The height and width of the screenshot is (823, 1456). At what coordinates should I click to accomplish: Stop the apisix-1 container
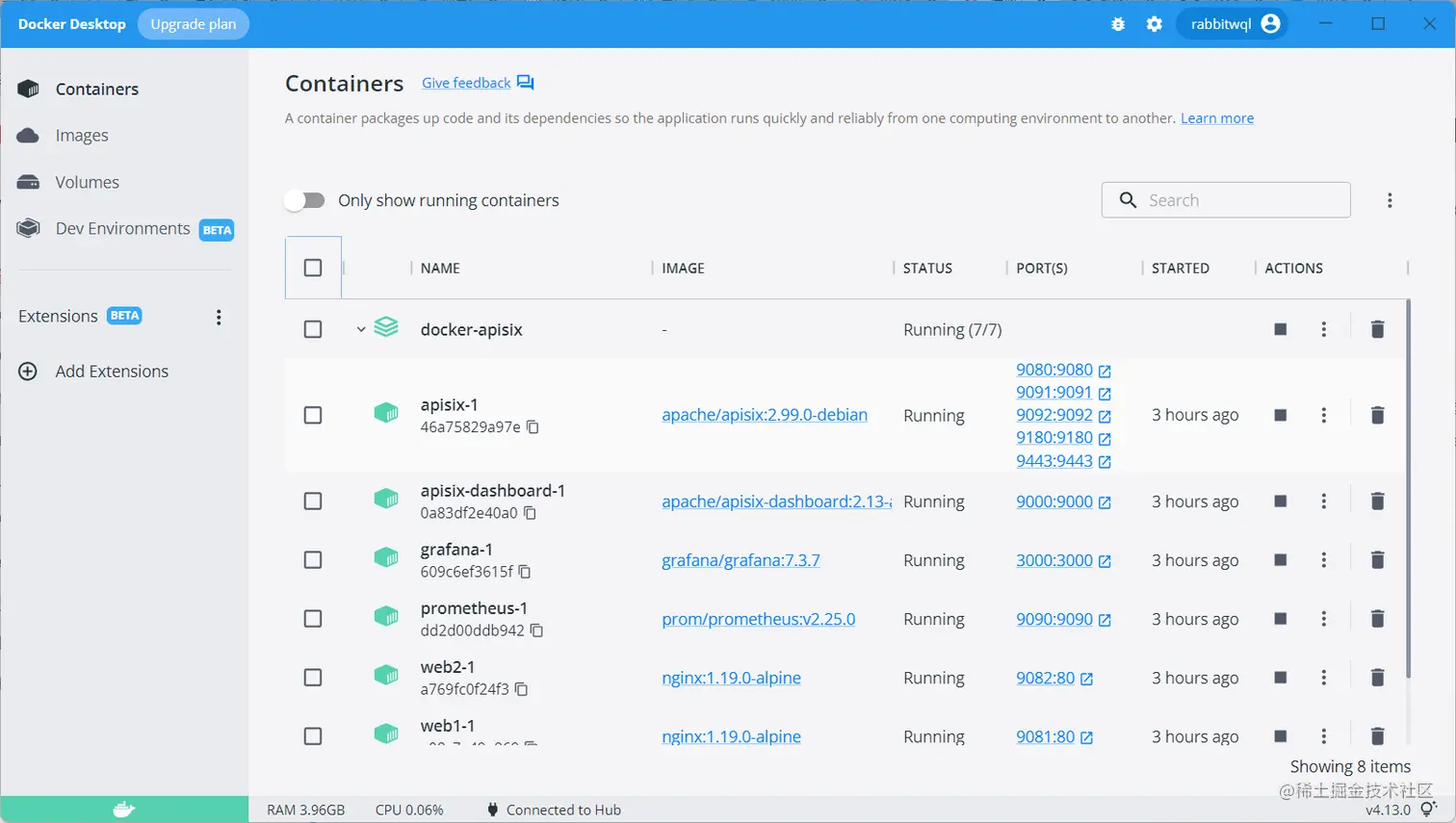[1281, 415]
